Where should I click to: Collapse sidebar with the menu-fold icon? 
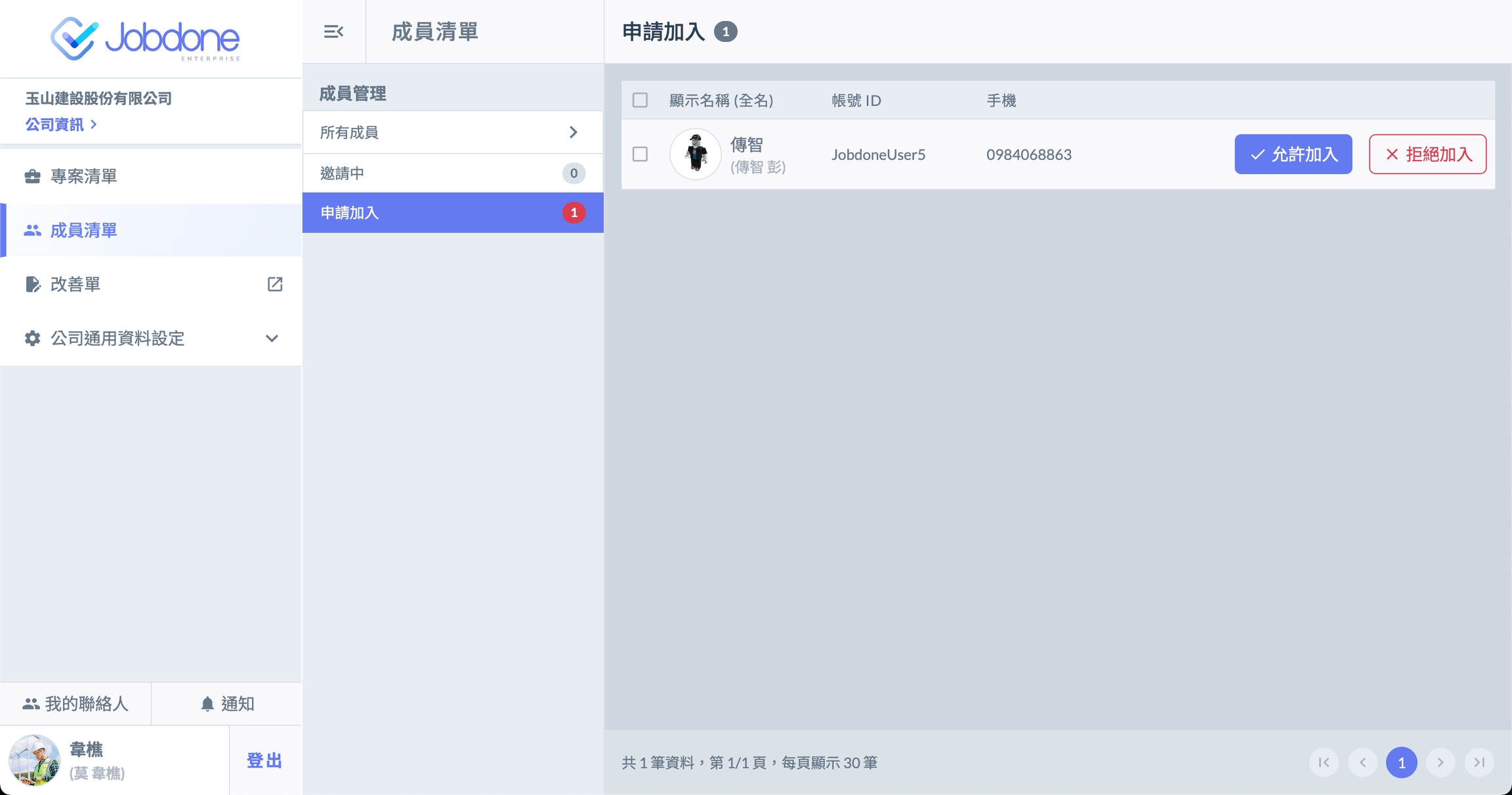click(333, 31)
